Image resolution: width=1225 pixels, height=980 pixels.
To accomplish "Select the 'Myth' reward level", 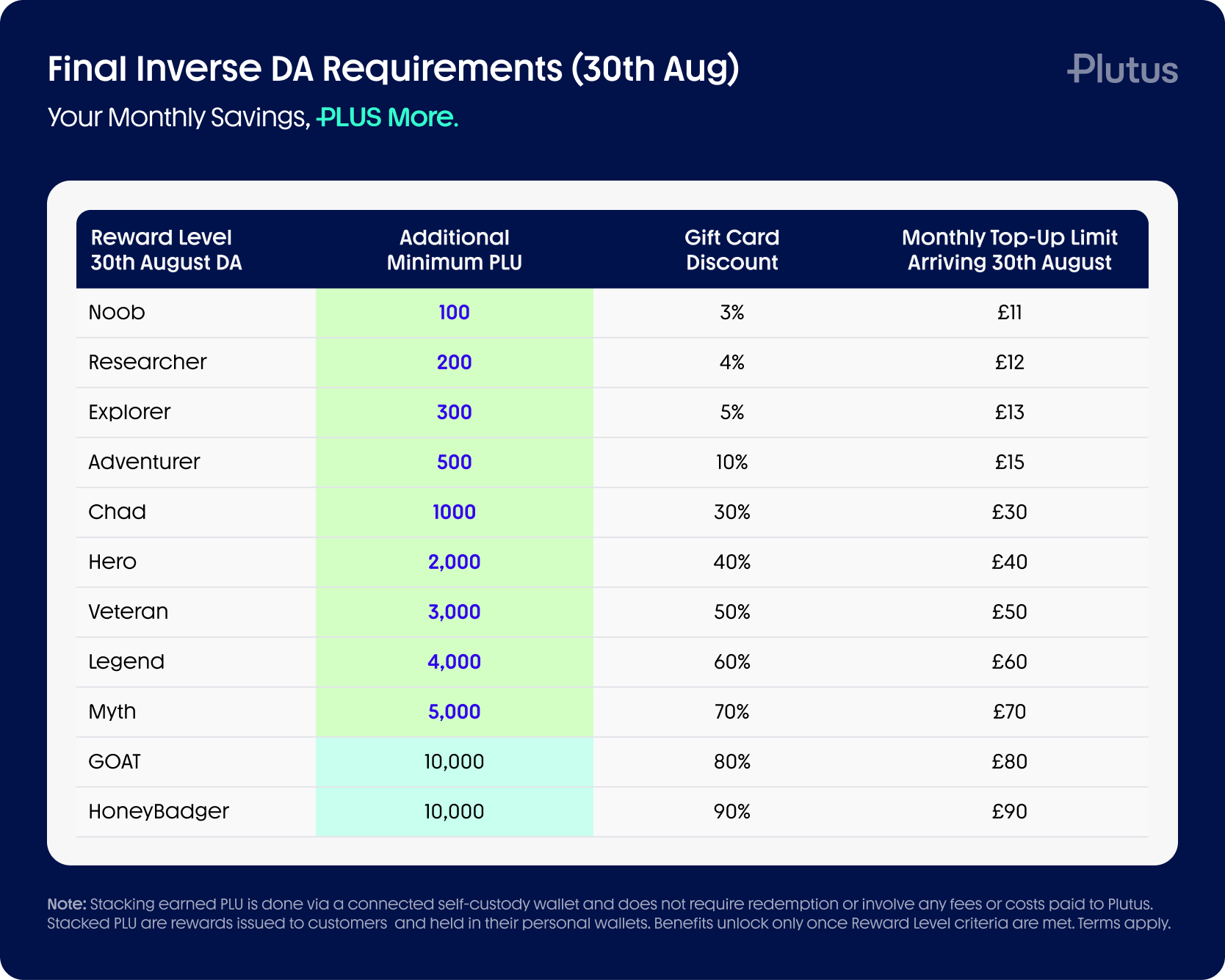I will pyautogui.click(x=112, y=712).
